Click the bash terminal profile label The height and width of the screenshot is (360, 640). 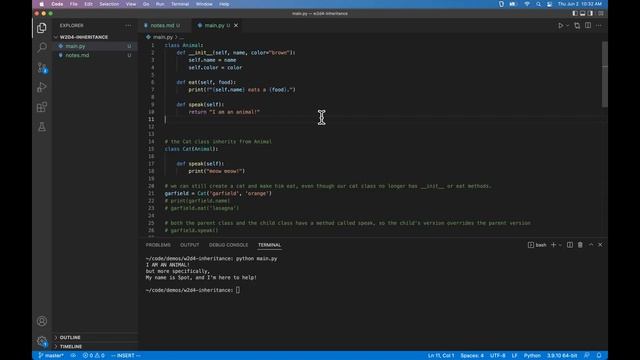(537, 245)
